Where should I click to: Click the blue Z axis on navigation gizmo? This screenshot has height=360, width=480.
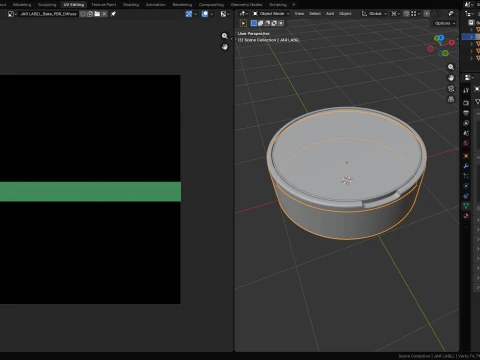pyautogui.click(x=441, y=38)
